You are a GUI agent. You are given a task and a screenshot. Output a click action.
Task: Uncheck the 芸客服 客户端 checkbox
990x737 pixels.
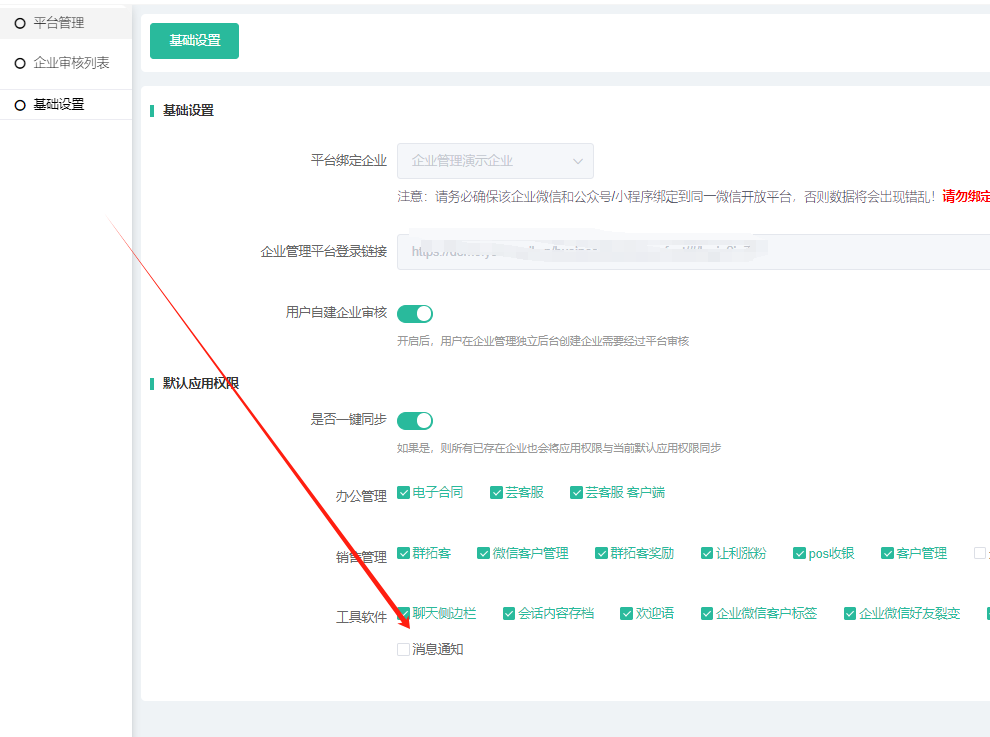tap(576, 492)
